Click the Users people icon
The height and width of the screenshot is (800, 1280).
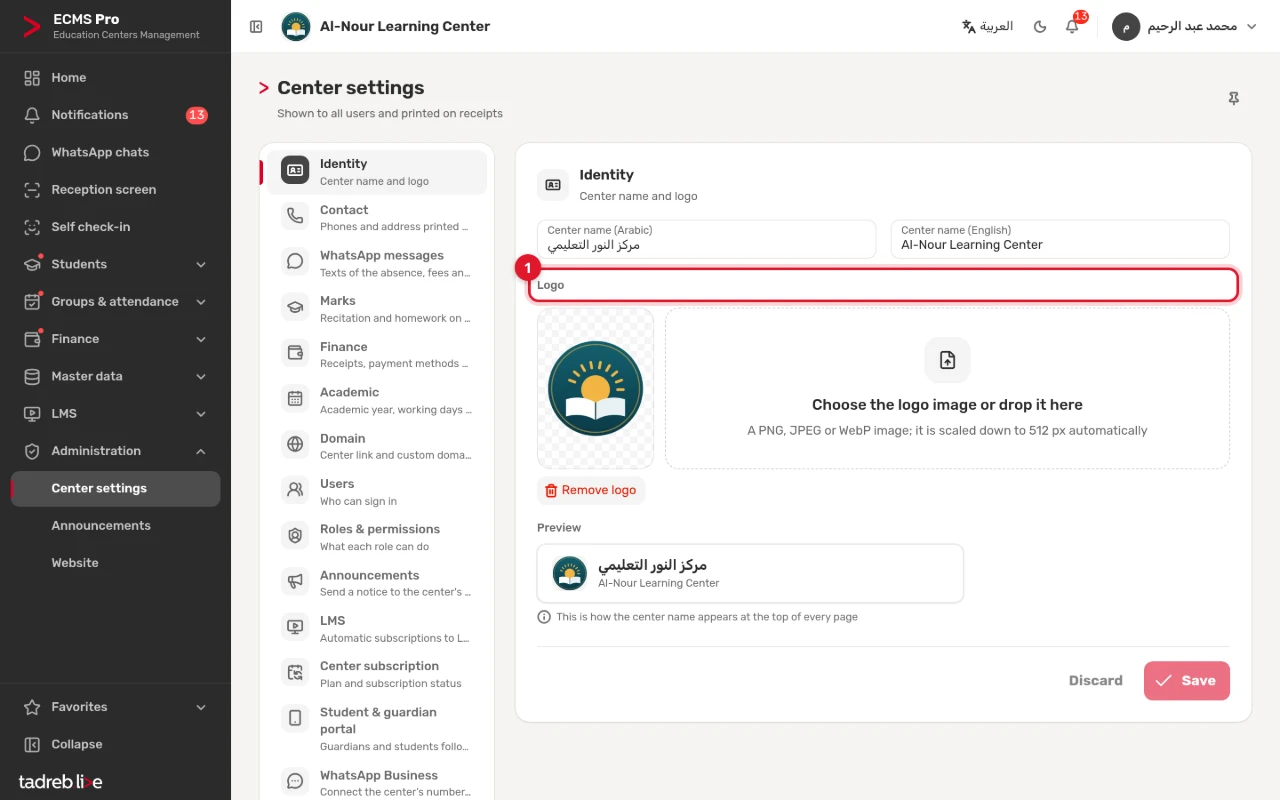[x=295, y=490]
